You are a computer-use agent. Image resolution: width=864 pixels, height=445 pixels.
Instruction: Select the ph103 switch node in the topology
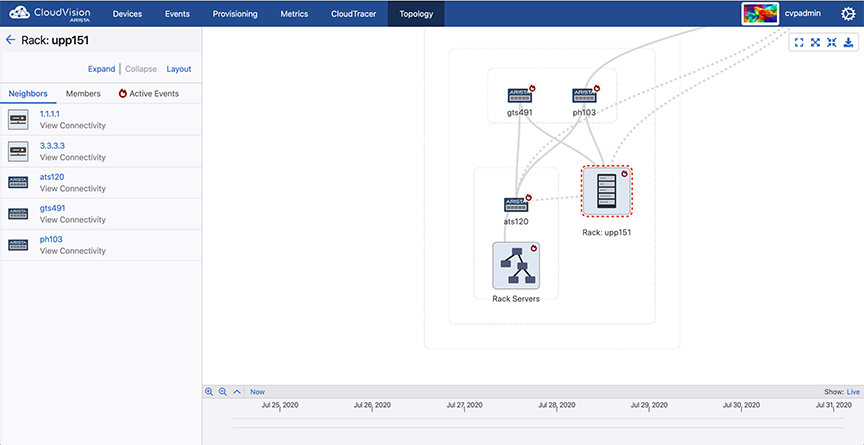(x=584, y=95)
